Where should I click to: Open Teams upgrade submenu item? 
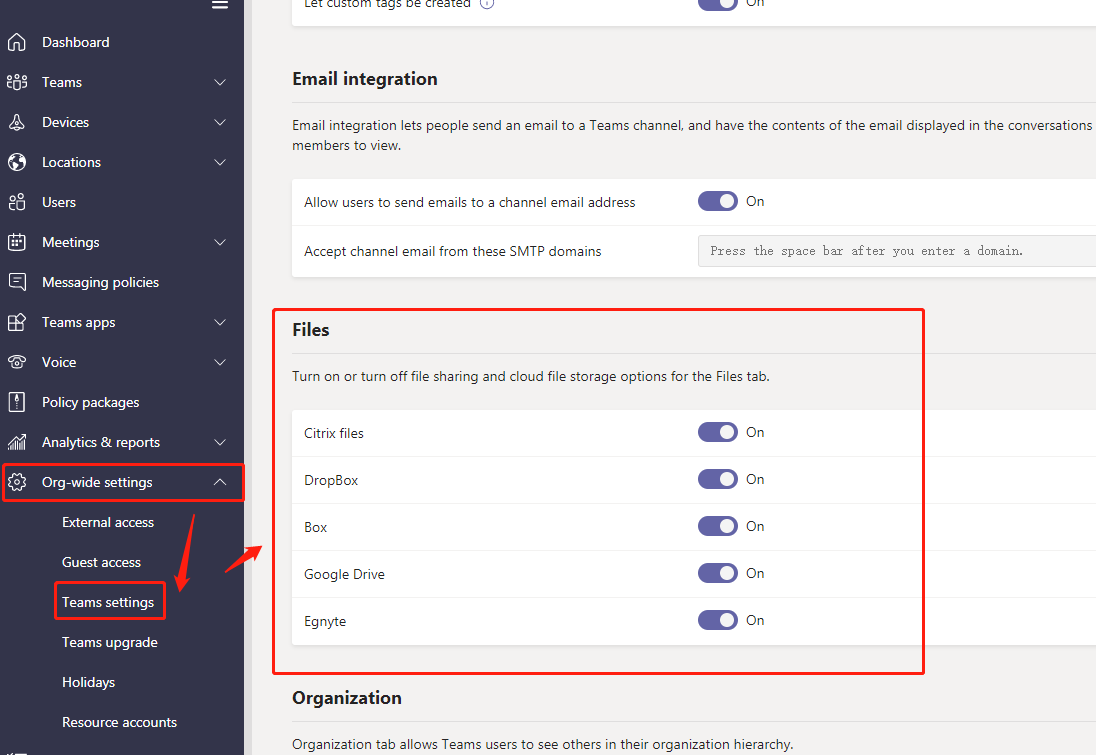(x=110, y=642)
